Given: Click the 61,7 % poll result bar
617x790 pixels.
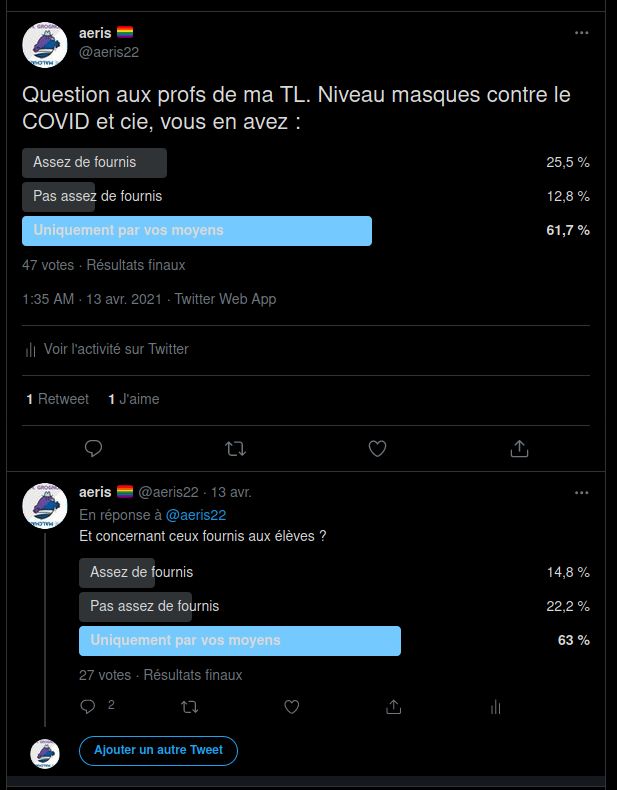Looking at the screenshot, I should tap(197, 231).
